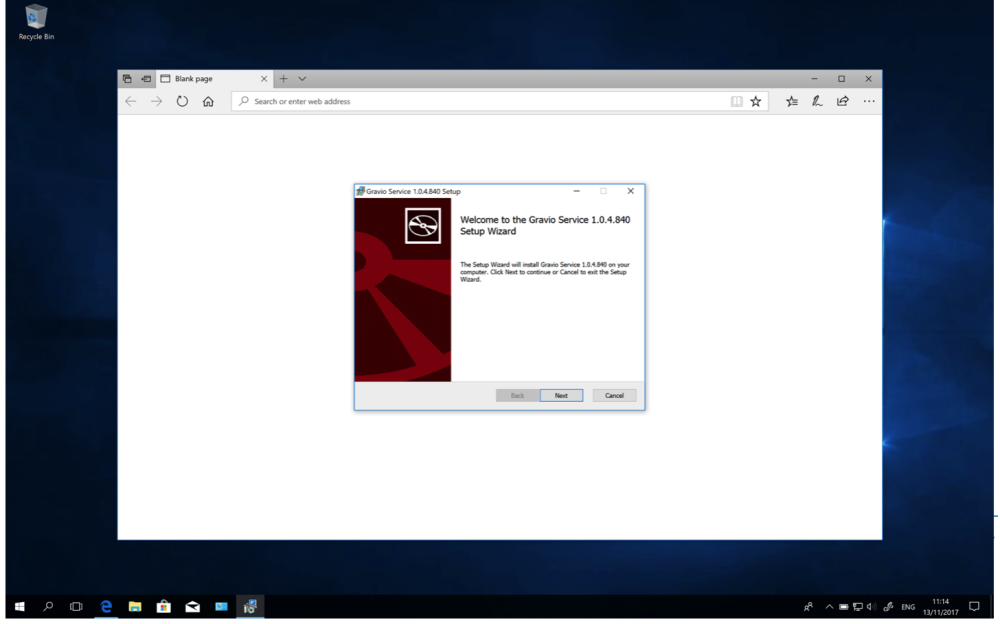Check battery status in system tray
The height and width of the screenshot is (624, 1000).
click(843, 607)
